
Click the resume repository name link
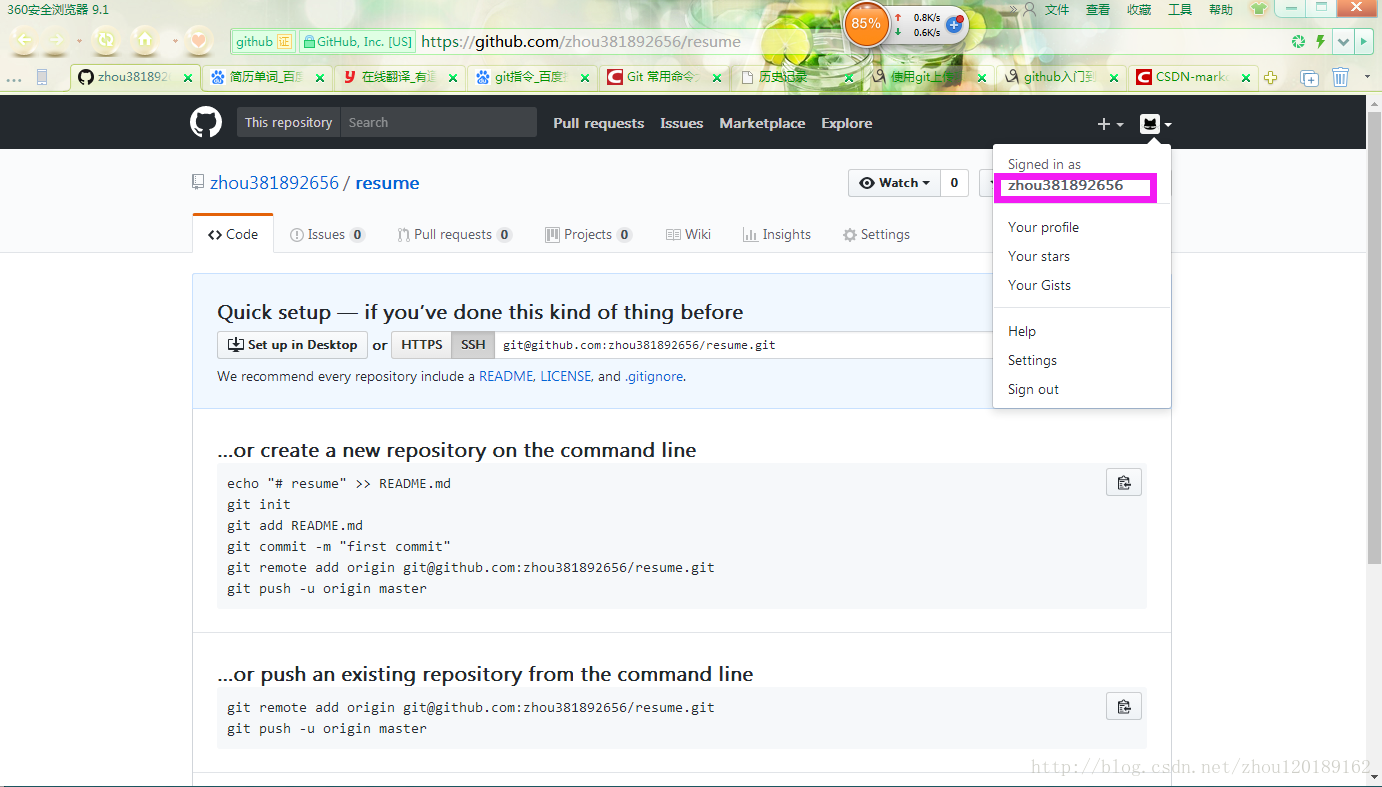[x=387, y=183]
